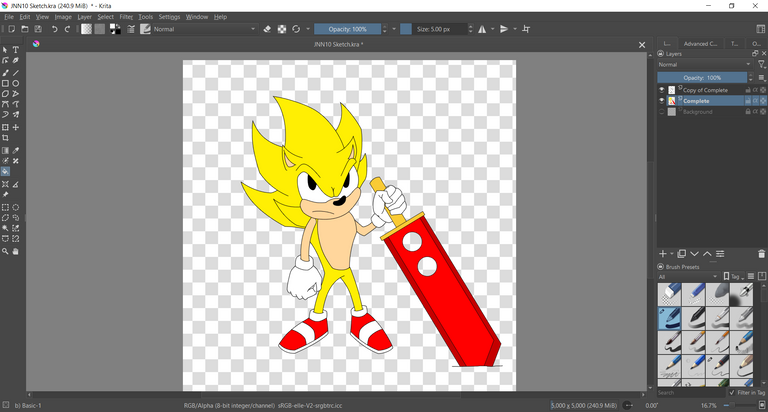The image size is (768, 412).
Task: Expand the opacity slider options arrow in toolbar
Action: [x=394, y=29]
